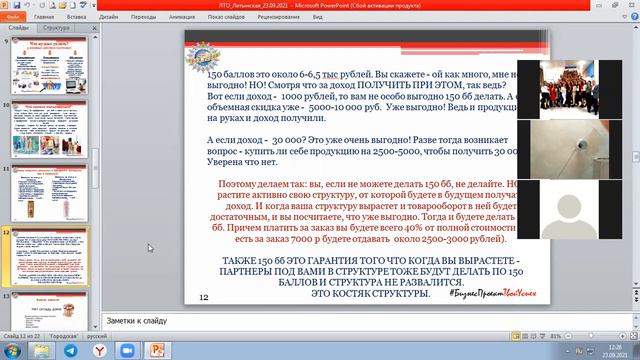Show hidden system tray icons arrow
This screenshot has width=640, height=360.
(x=568, y=351)
